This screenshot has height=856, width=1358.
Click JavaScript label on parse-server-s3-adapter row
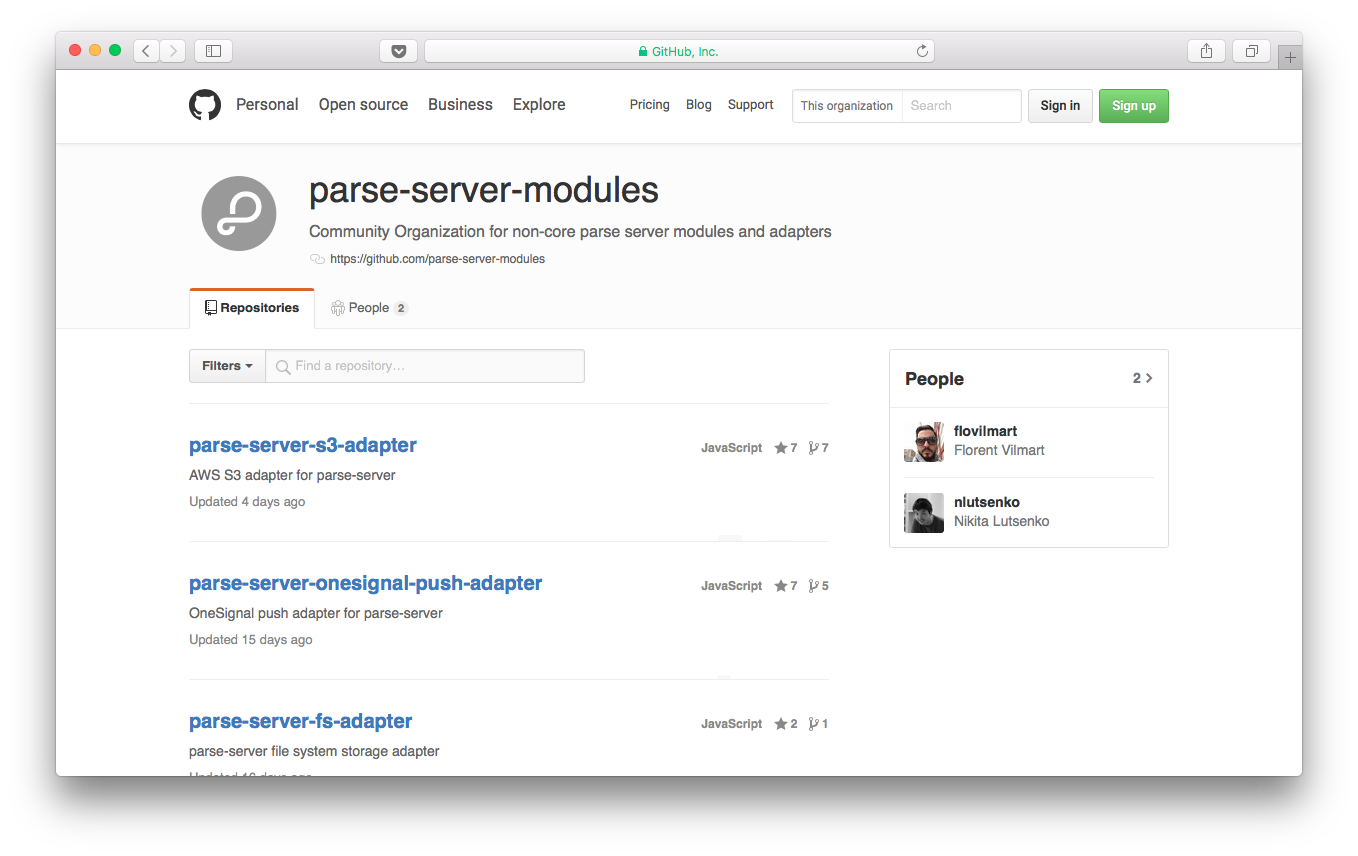pos(732,448)
